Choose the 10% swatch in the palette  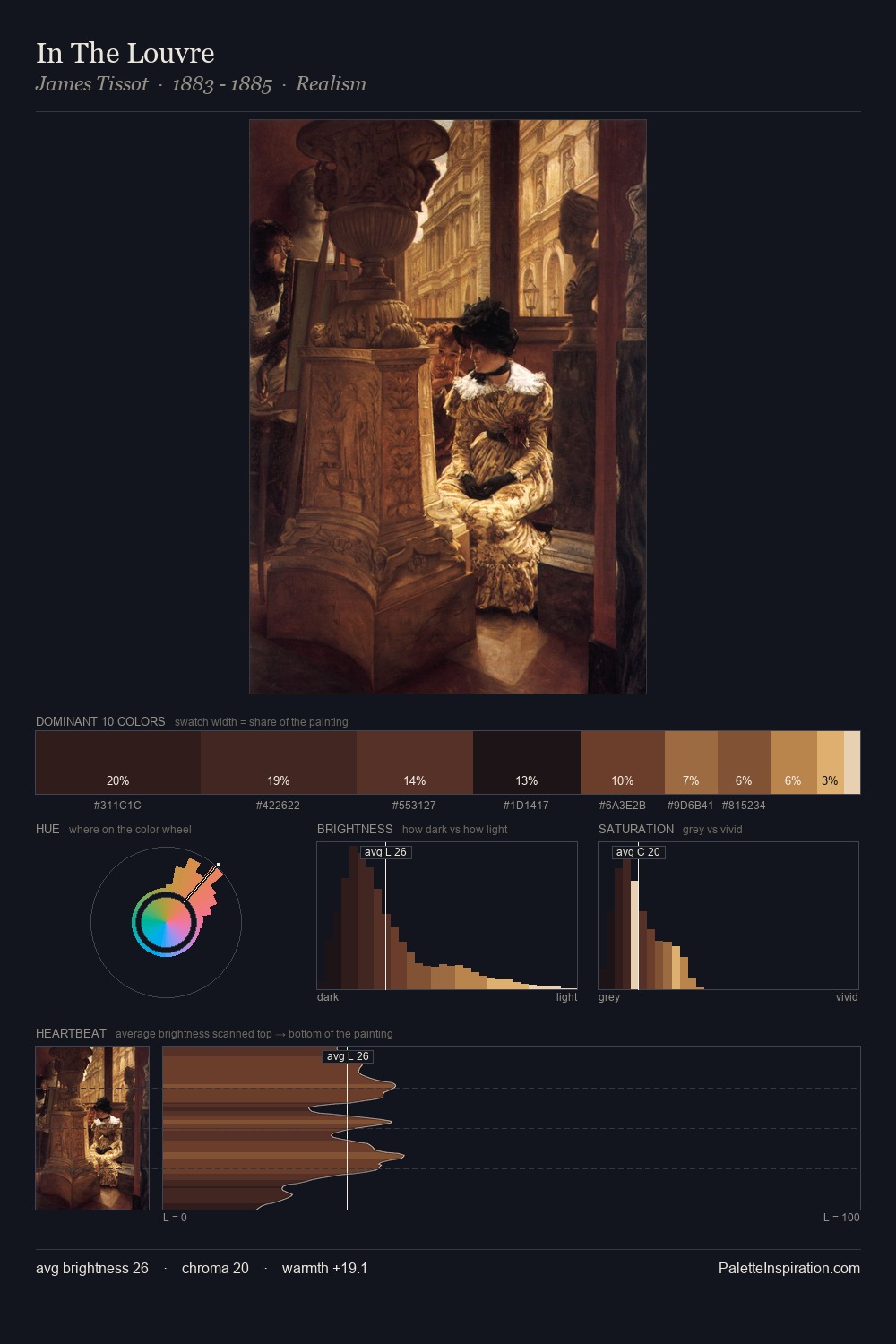(x=623, y=762)
